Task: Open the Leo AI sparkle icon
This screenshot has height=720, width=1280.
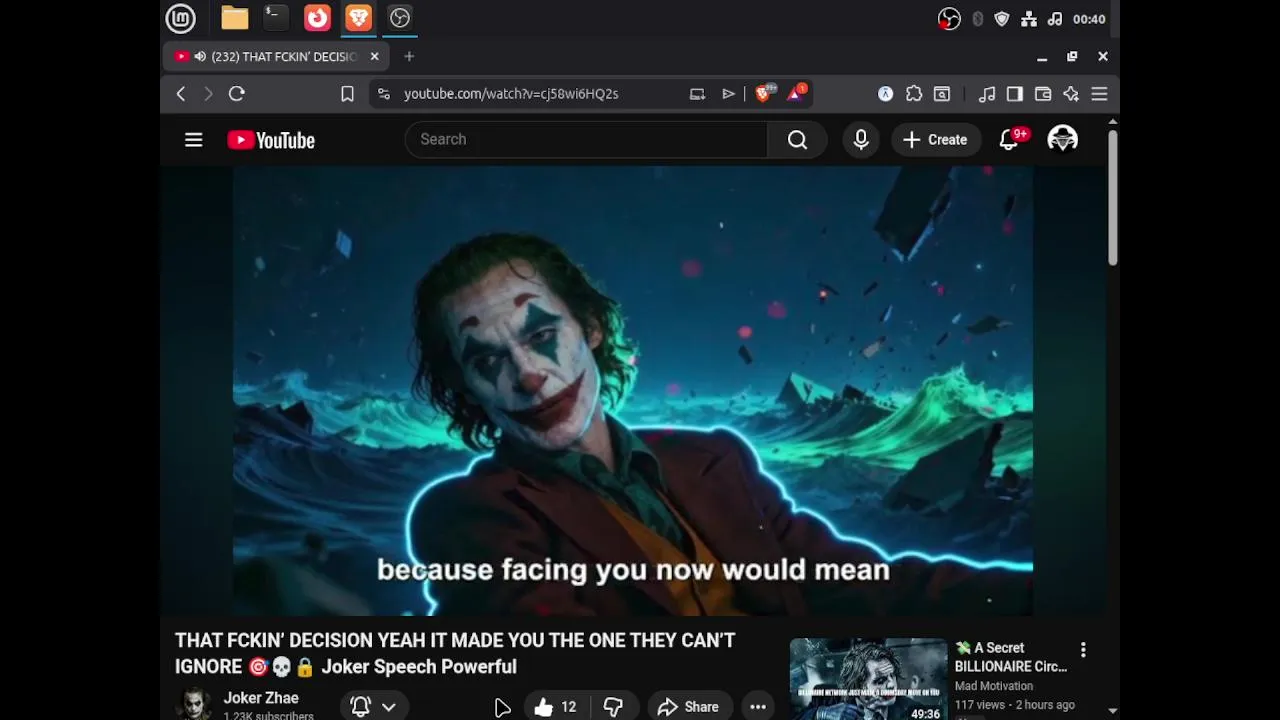Action: point(1071,94)
